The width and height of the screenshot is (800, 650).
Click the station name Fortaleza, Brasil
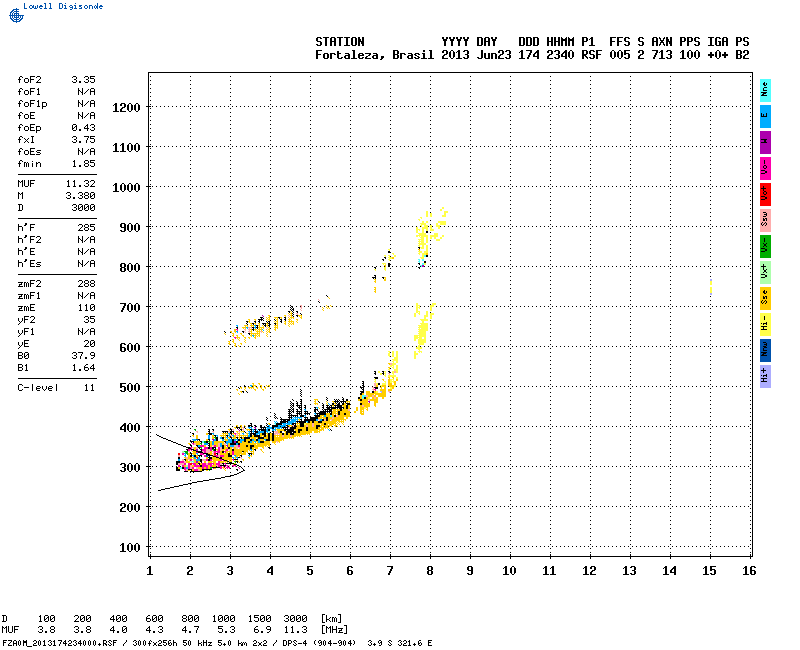pos(374,55)
